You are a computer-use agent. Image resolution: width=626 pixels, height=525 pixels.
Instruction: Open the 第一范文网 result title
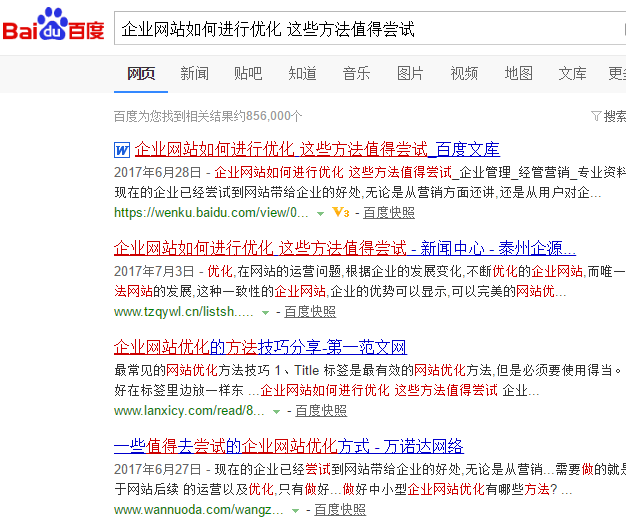click(x=260, y=347)
